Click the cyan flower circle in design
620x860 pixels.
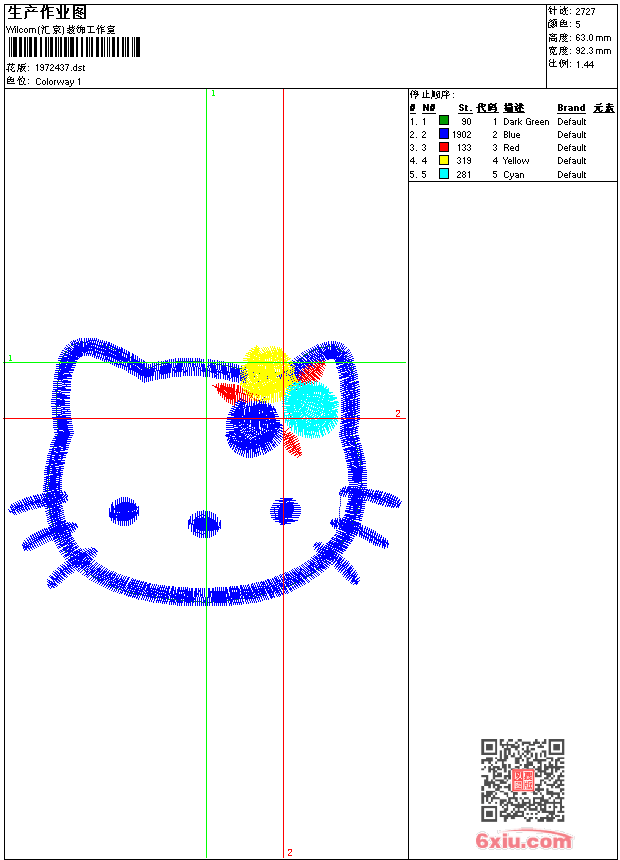click(312, 409)
